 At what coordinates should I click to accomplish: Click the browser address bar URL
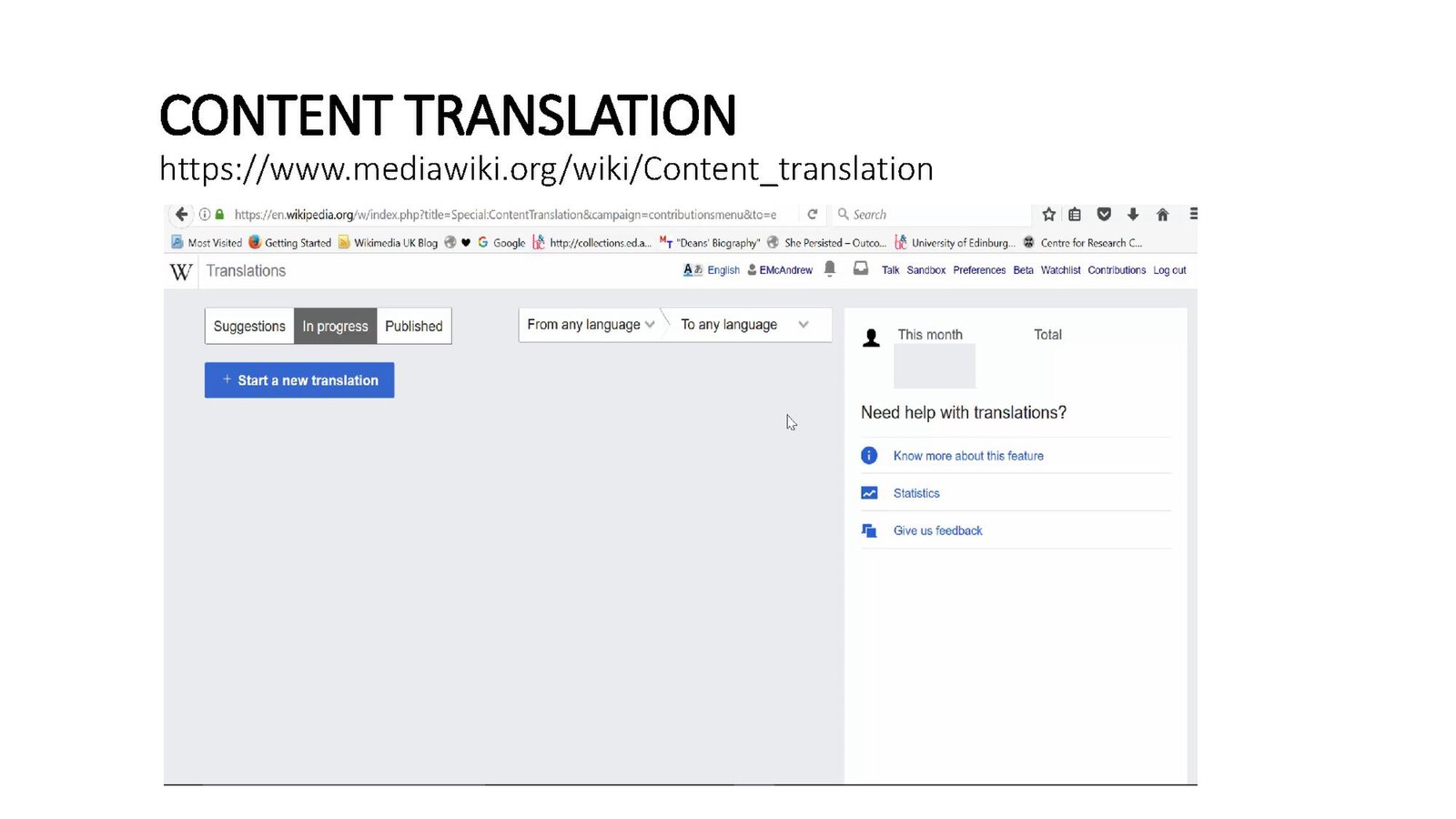pyautogui.click(x=505, y=215)
